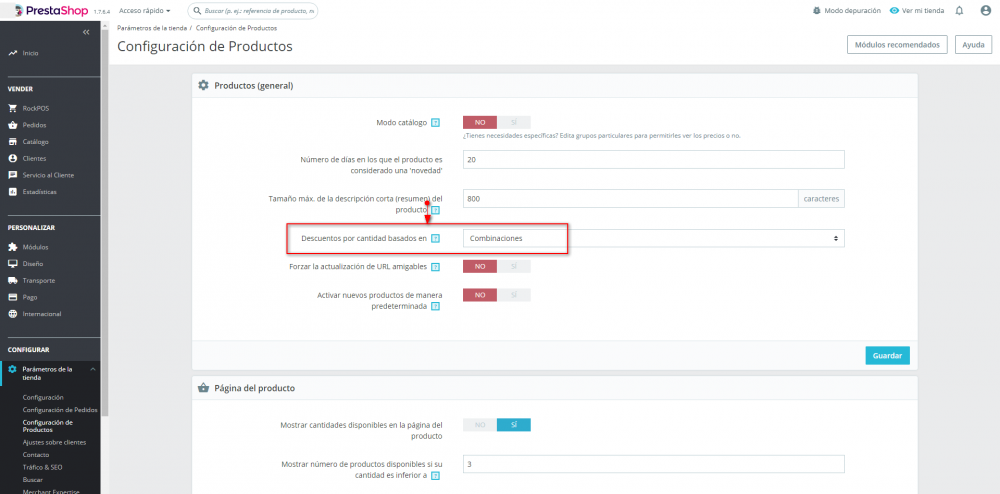Click help icon next to Modo catálogo
This screenshot has width=1000, height=494.
point(435,123)
